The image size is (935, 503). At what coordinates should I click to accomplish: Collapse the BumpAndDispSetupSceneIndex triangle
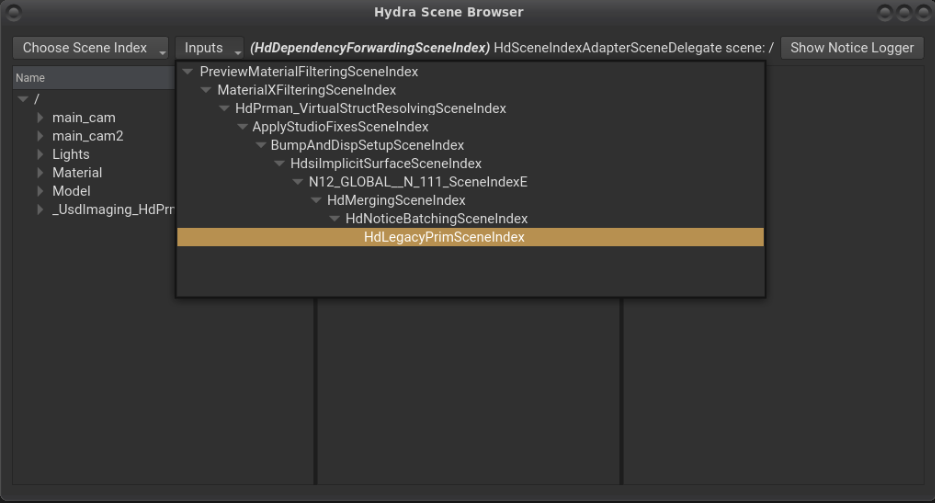[x=261, y=146]
